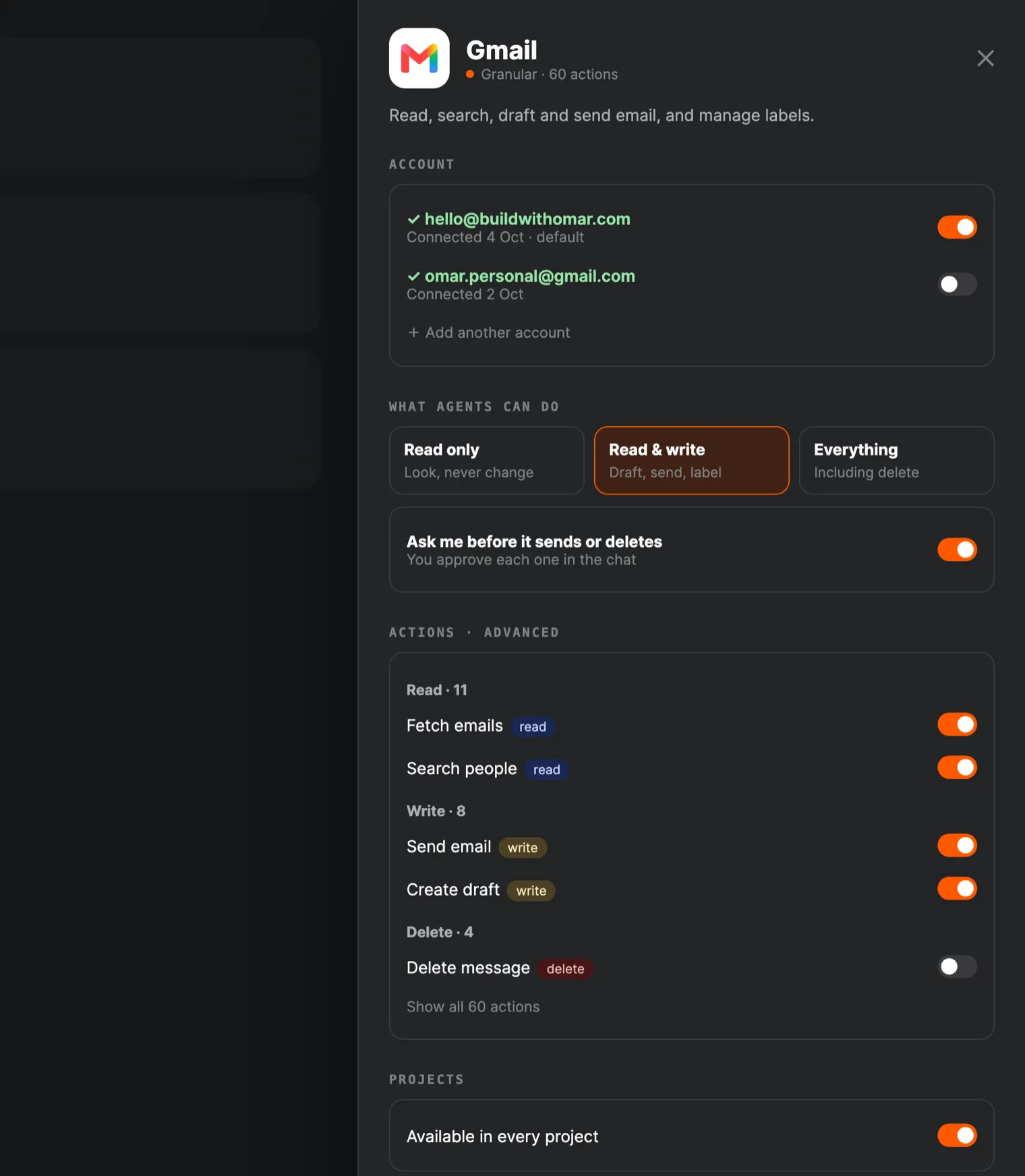Enable the omar.personal@gmail.com account toggle

[x=957, y=285]
